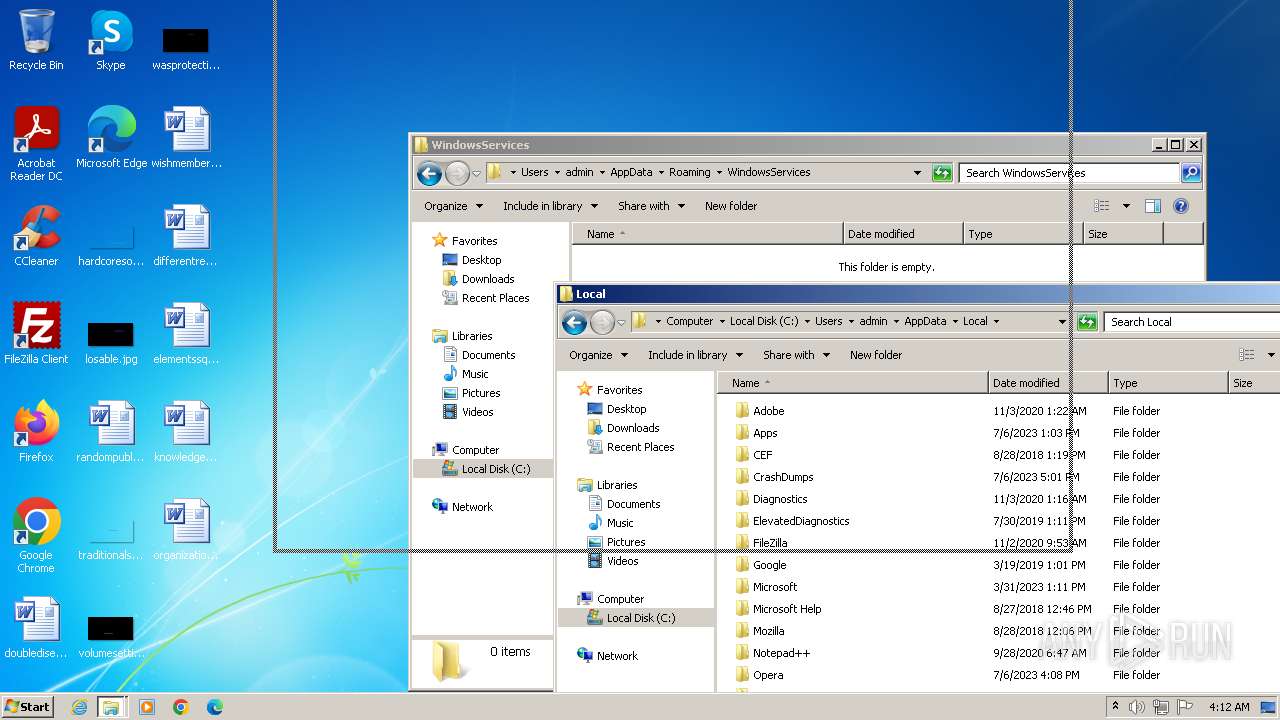
Task: Open the wishmember Word document icon
Action: coord(186,138)
